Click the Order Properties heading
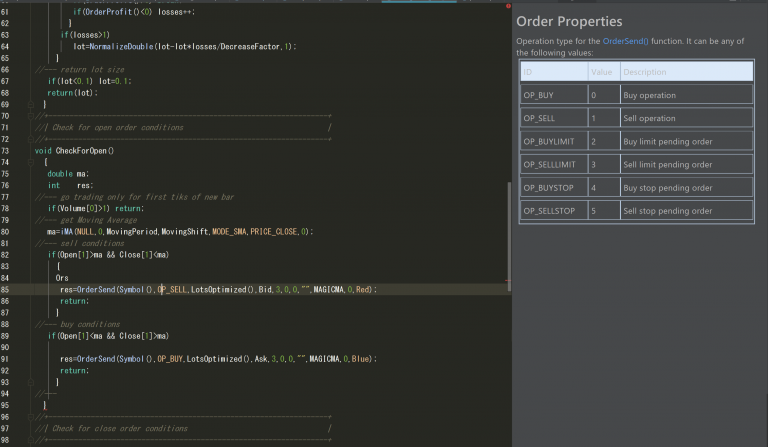 tap(568, 21)
